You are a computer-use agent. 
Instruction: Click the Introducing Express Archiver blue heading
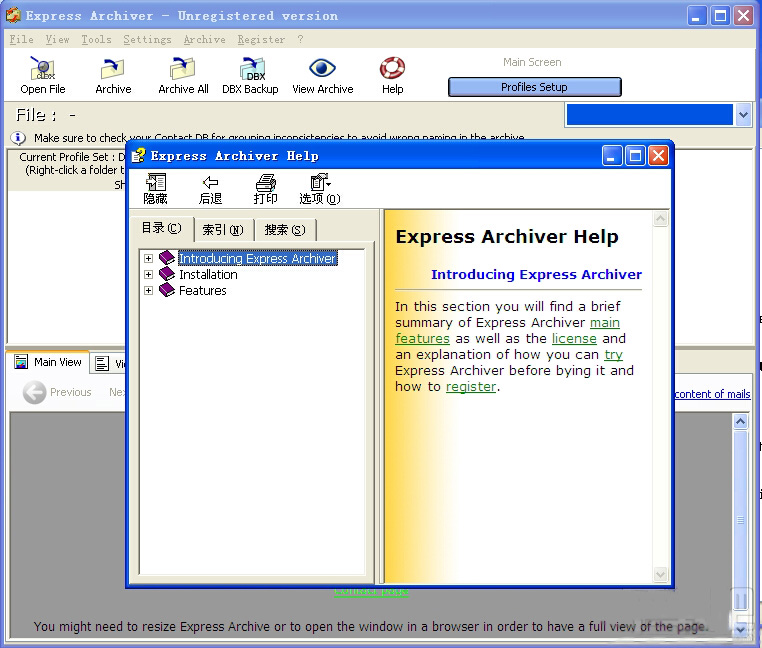537,275
